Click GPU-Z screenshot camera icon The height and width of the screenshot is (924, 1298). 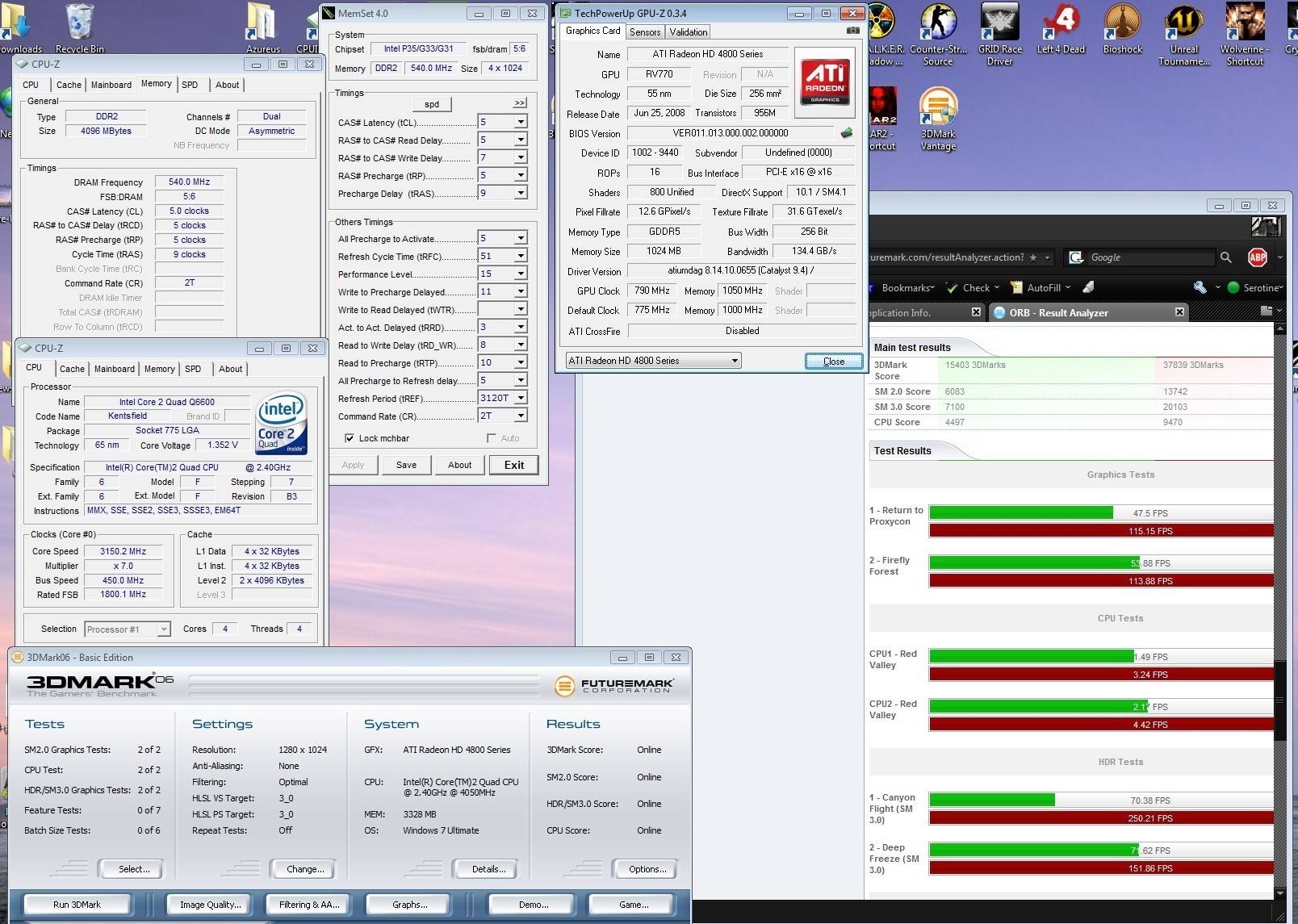(852, 31)
